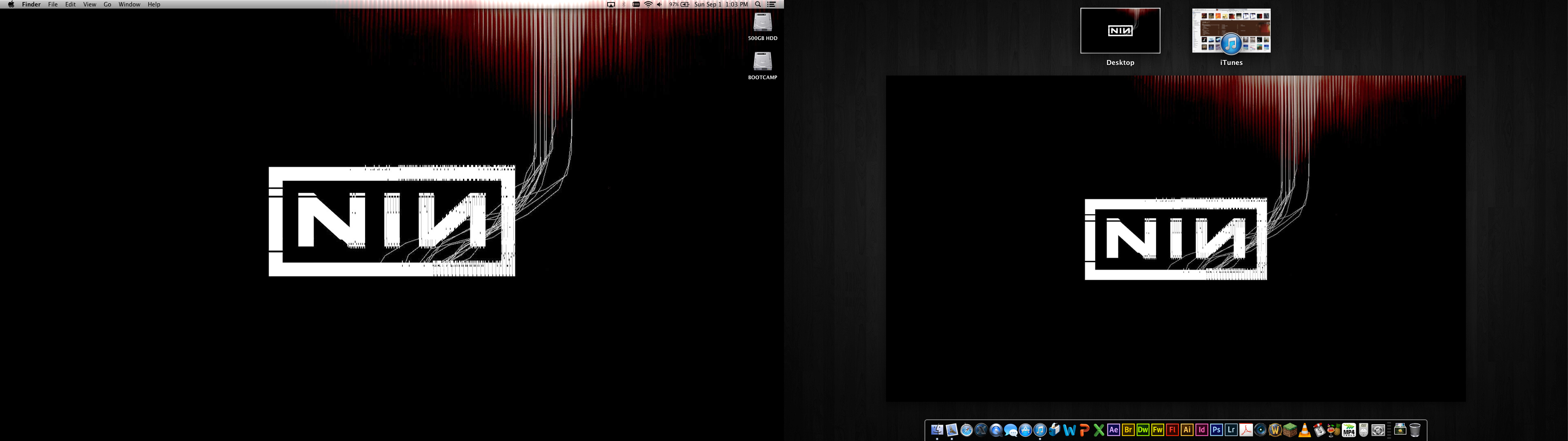1568x441 pixels.
Task: Open the Bluetooth status menu
Action: [x=624, y=4]
